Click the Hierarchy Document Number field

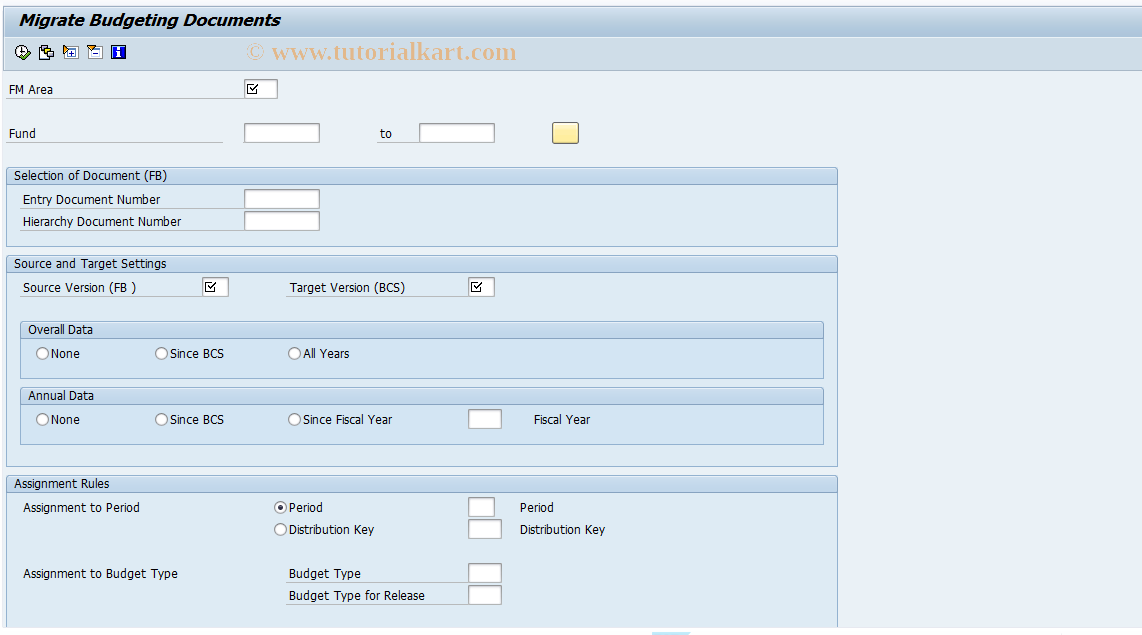pyautogui.click(x=282, y=221)
